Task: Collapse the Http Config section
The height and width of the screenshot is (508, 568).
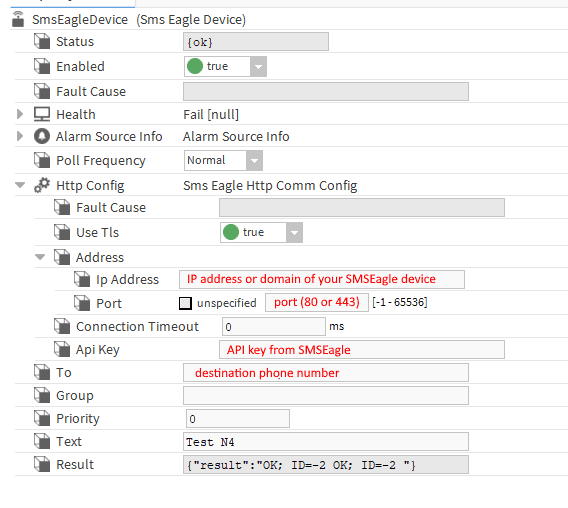Action: tap(20, 185)
